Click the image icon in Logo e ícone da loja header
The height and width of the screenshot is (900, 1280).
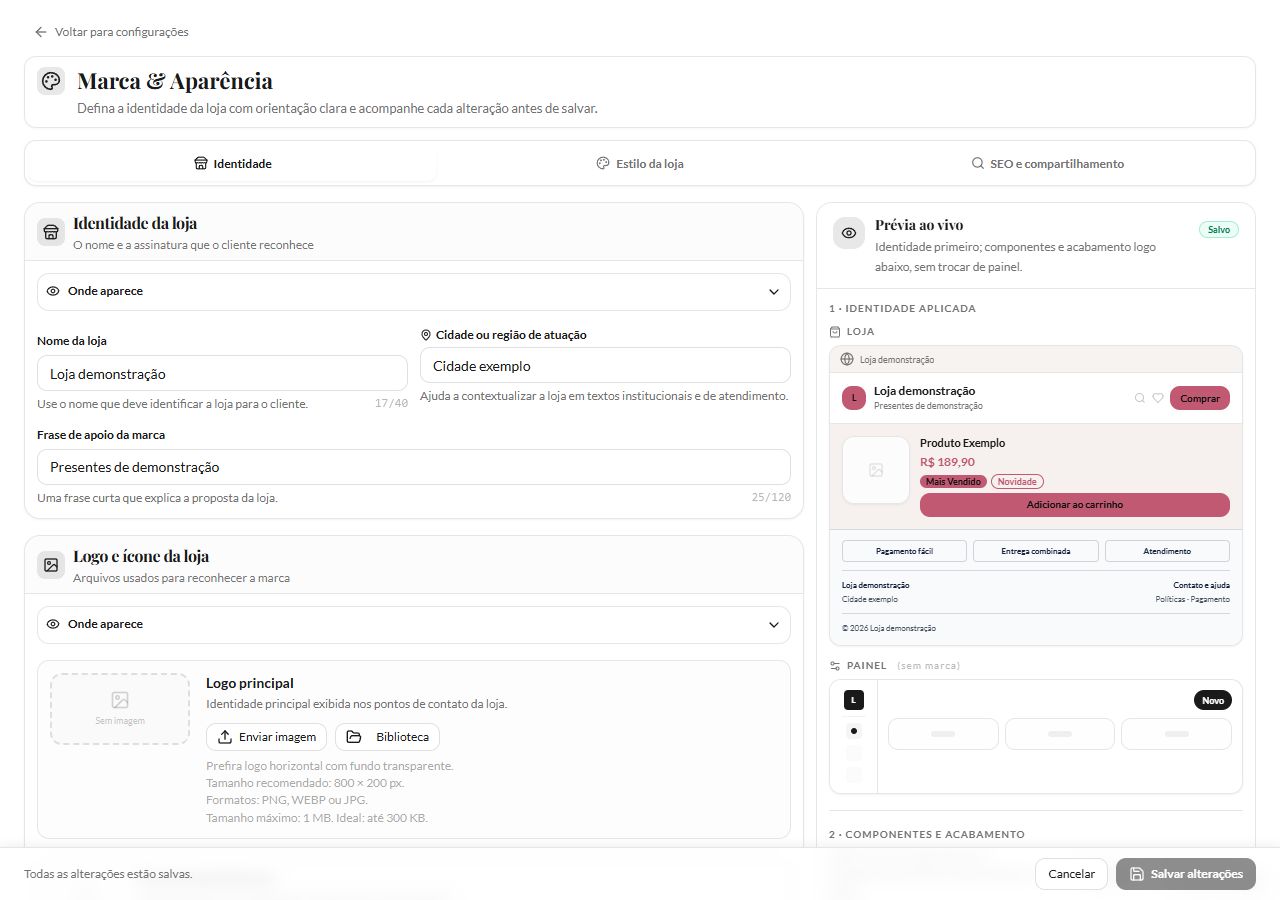pos(51,565)
